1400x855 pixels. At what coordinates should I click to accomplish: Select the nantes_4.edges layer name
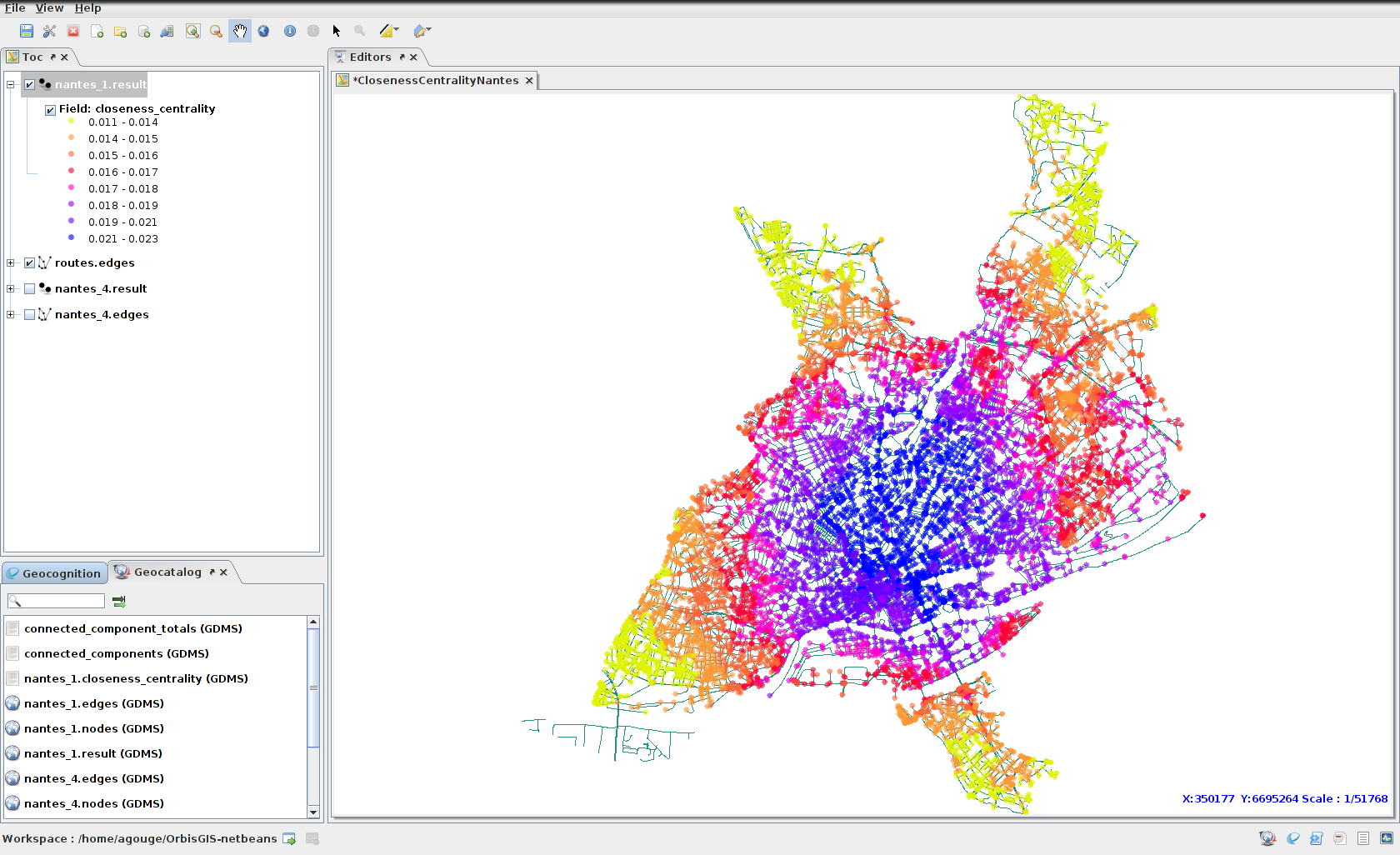[x=102, y=314]
